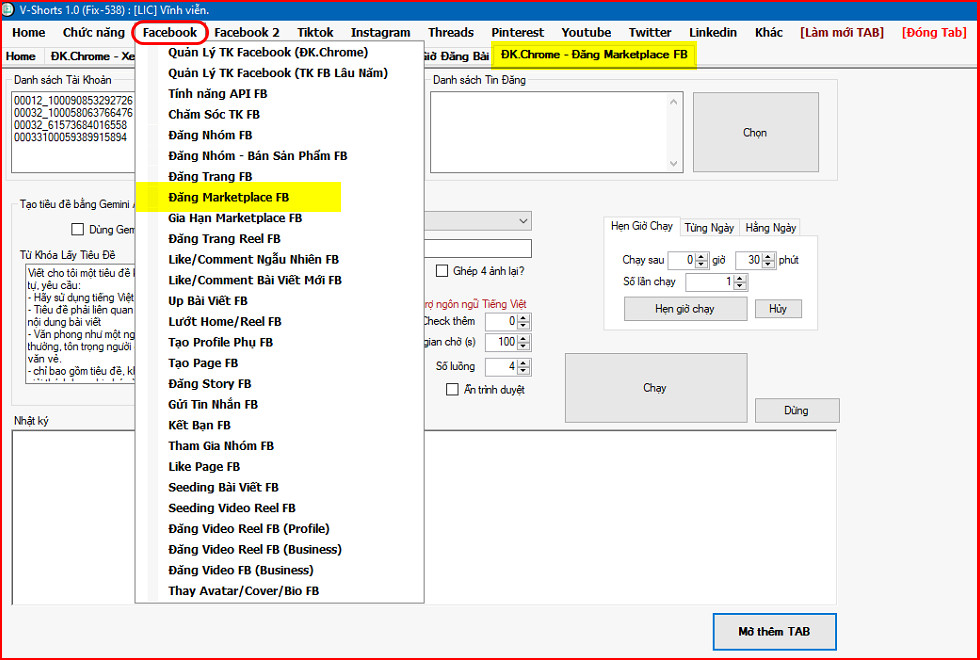Open the Linkedin menu
Image resolution: width=980 pixels, height=660 pixels.
point(713,32)
